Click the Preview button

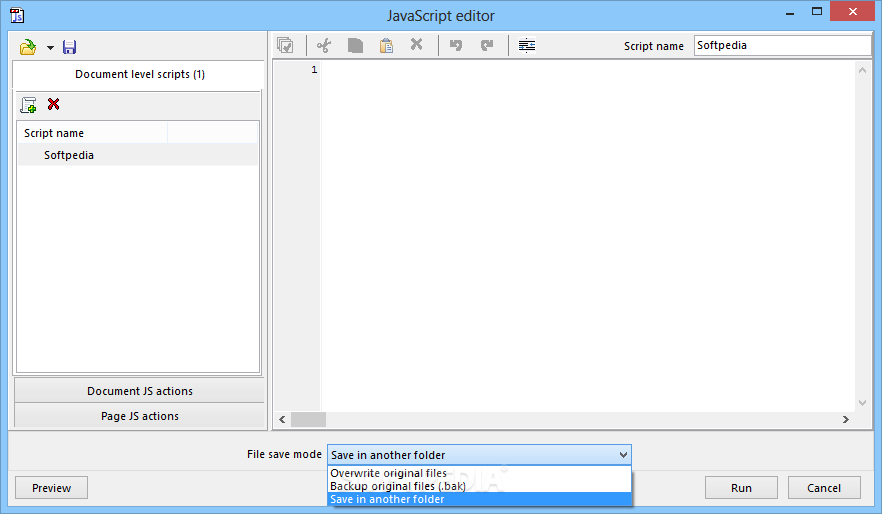[51, 488]
